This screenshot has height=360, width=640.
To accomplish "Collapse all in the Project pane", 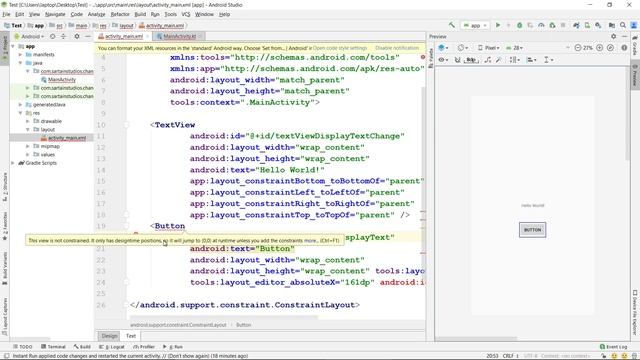I will pyautogui.click(x=63, y=36).
